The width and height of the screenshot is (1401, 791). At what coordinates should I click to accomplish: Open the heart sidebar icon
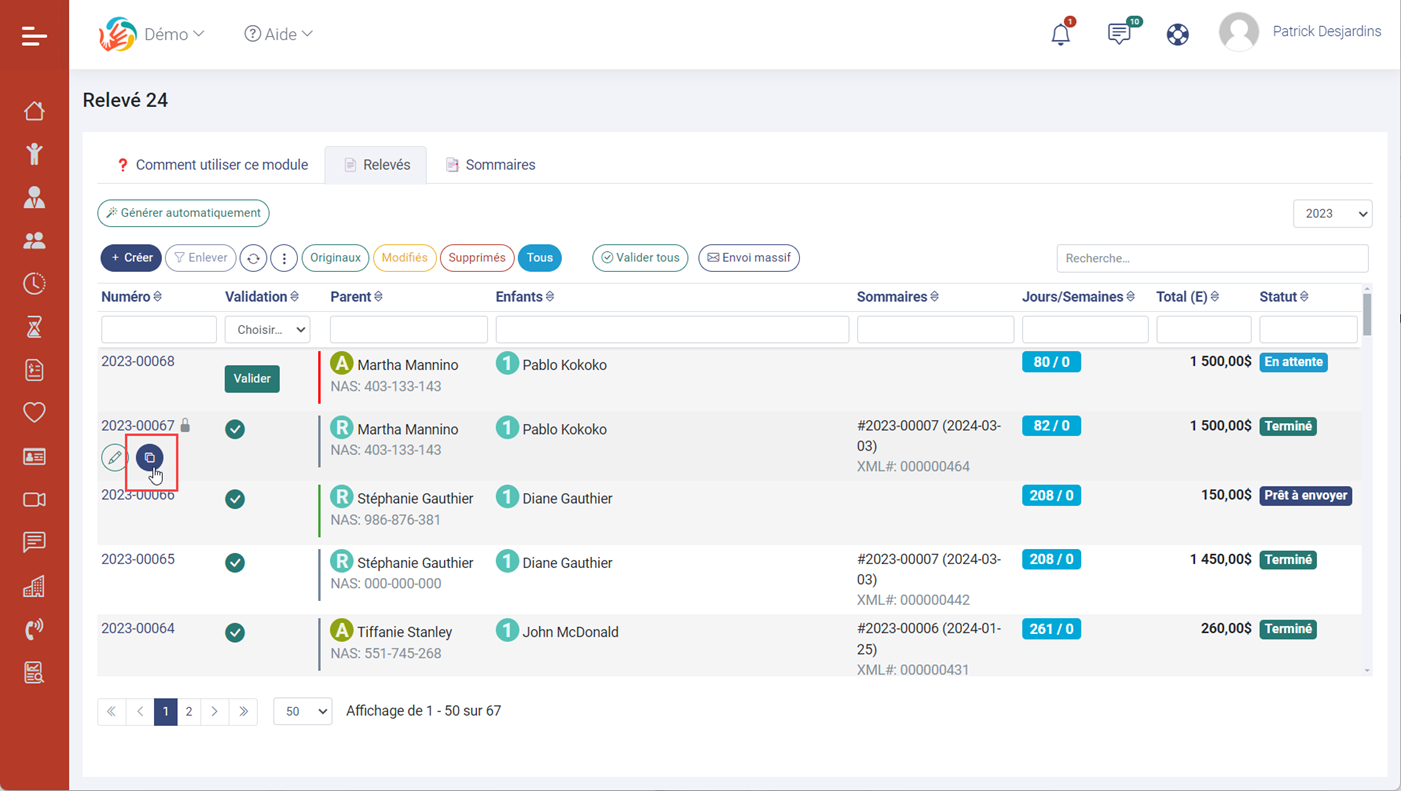click(34, 412)
